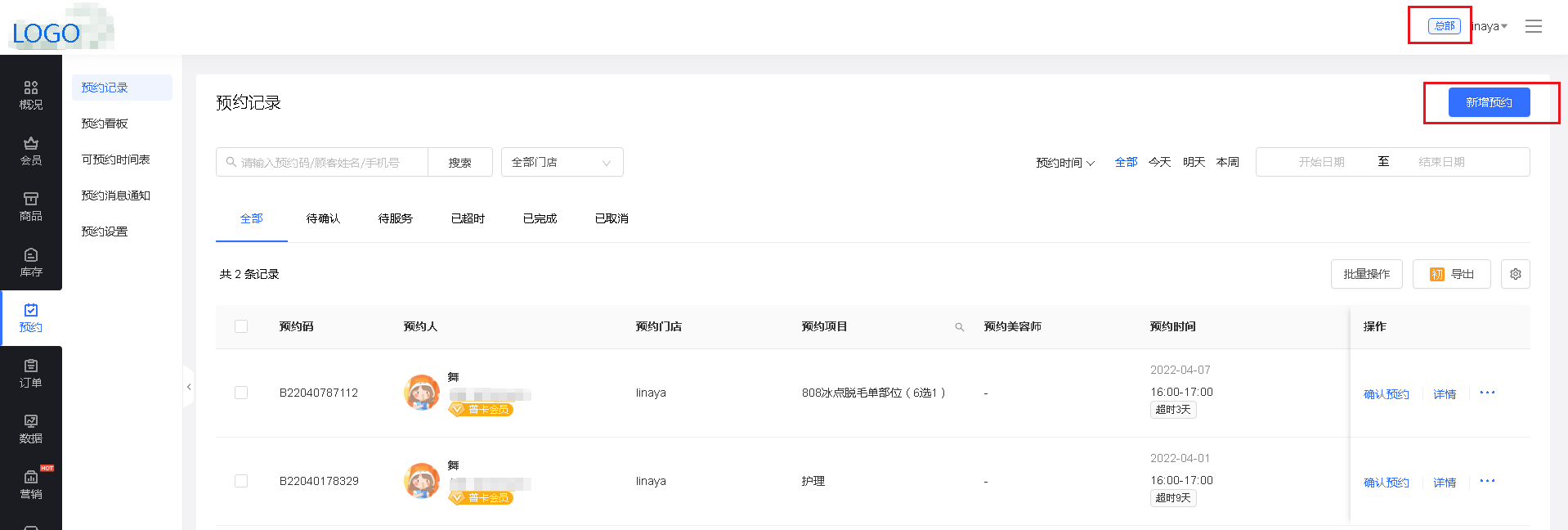Open 预约记录 in the submenu
This screenshot has width=1568, height=530.
[x=122, y=88]
